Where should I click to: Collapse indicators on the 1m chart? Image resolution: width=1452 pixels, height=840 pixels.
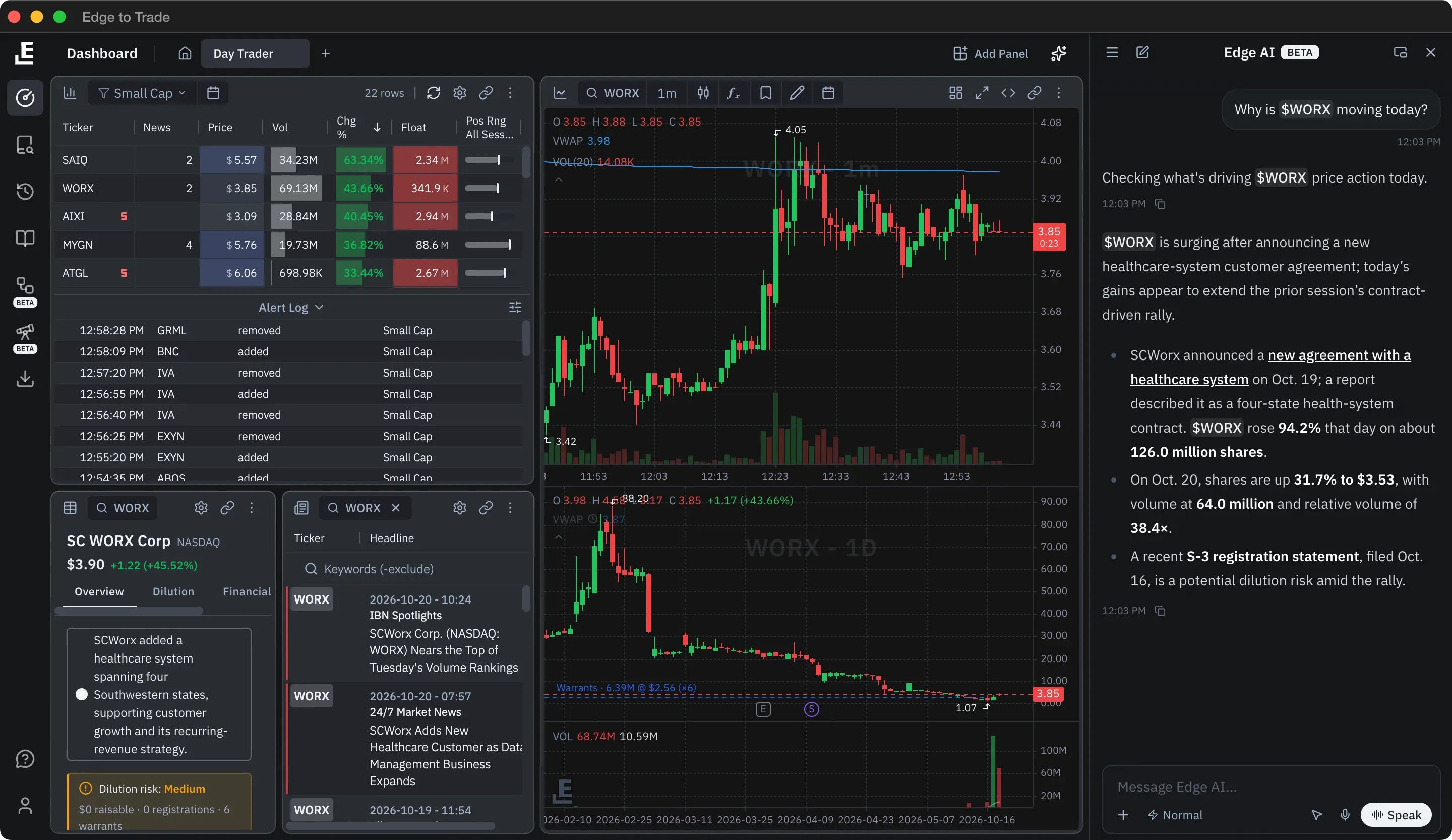click(558, 180)
